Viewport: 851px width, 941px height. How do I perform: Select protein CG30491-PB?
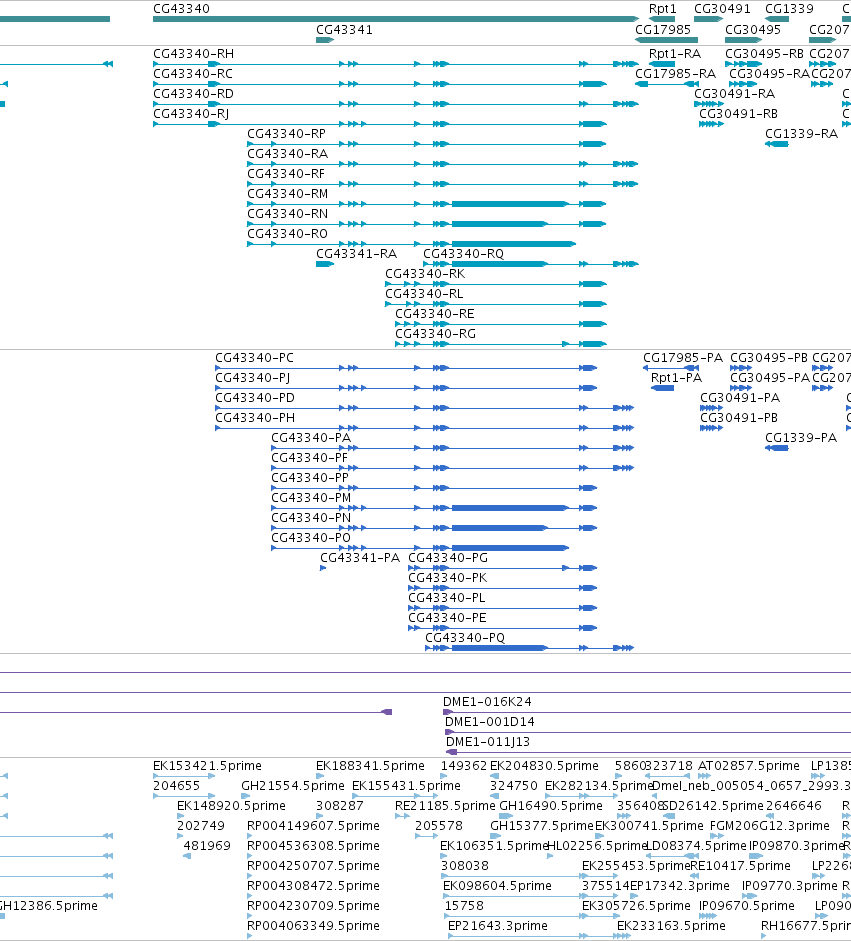point(739,418)
